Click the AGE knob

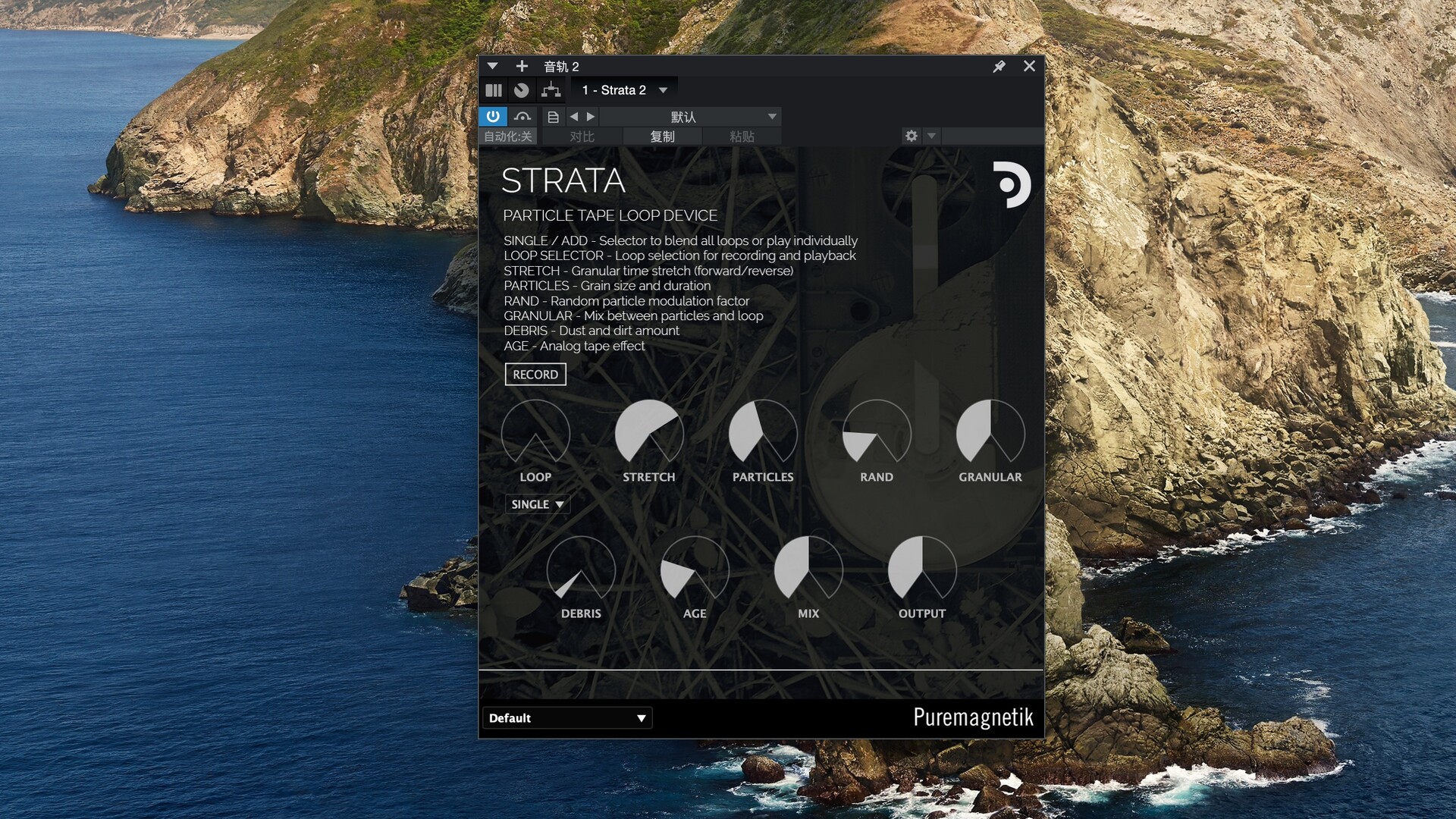coord(695,569)
